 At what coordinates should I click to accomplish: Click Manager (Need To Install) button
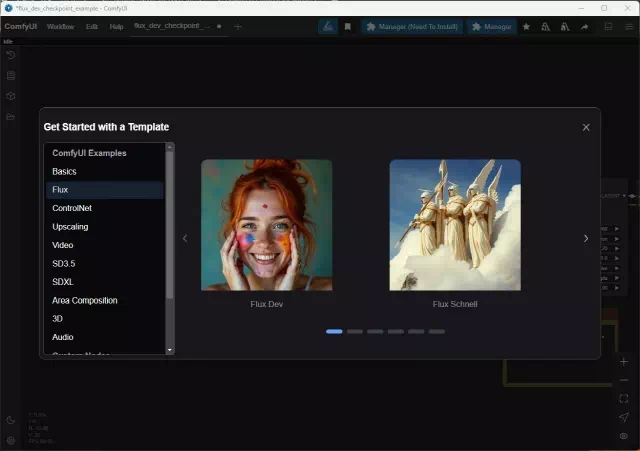[x=411, y=26]
